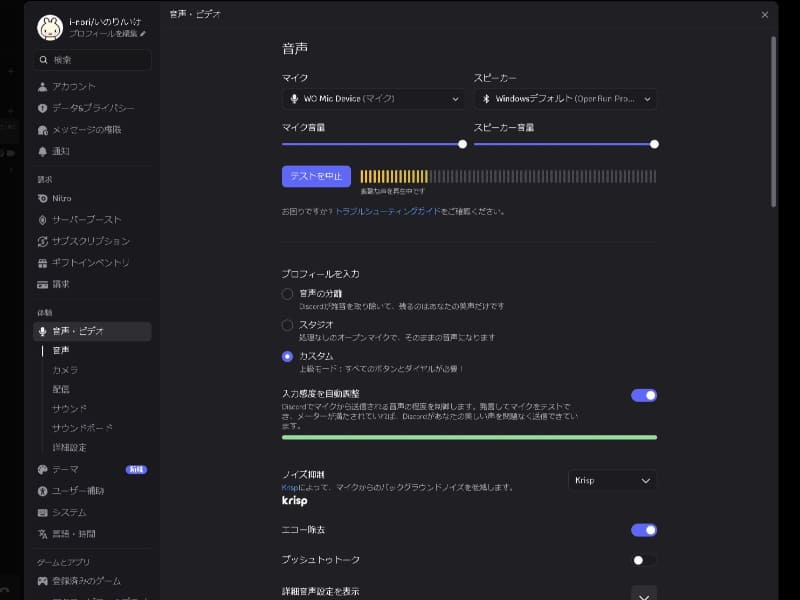Click the 言語・時間 translate icon
The width and height of the screenshot is (800, 600).
42,534
